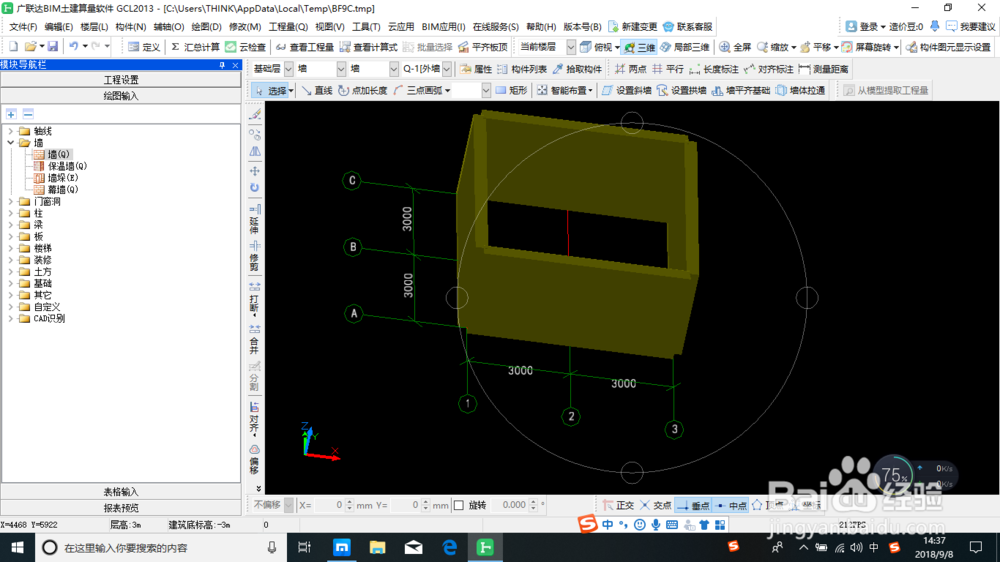The width and height of the screenshot is (1000, 562).
Task: Open File Explorer from the taskbar
Action: pos(378,547)
